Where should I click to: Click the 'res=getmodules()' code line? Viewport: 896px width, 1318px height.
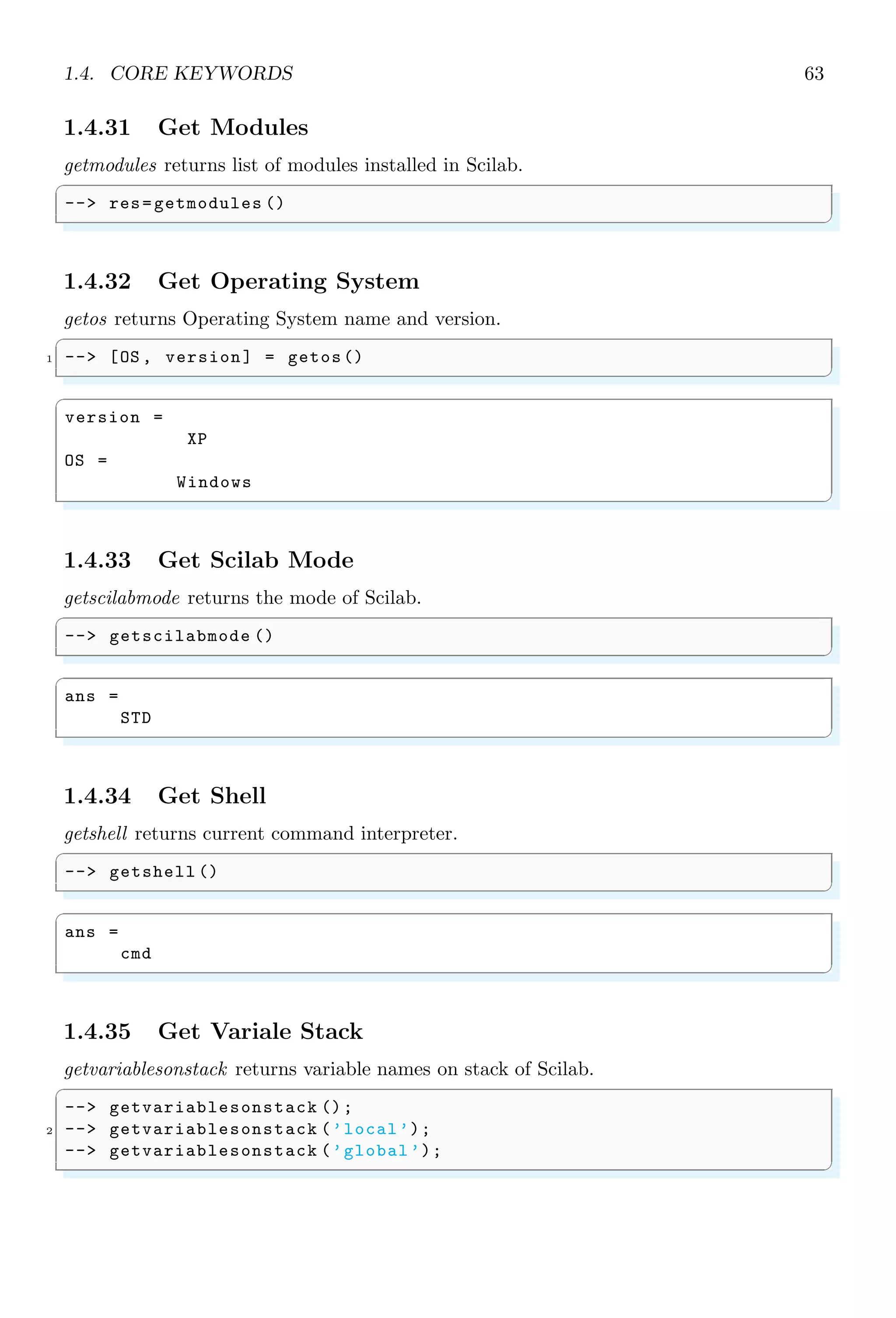point(196,203)
